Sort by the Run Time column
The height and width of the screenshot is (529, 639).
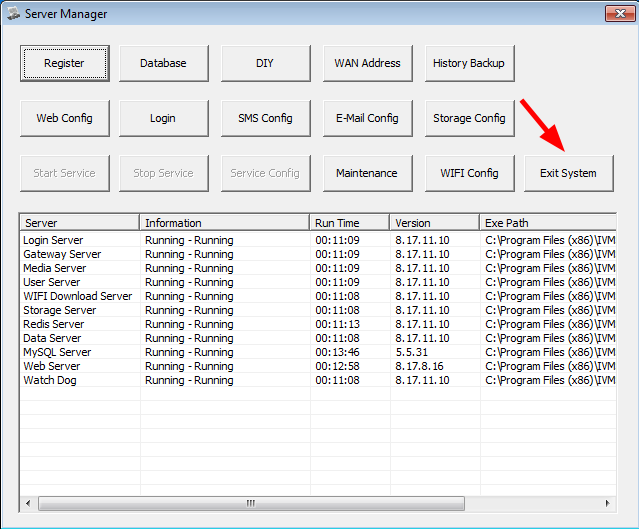(349, 223)
